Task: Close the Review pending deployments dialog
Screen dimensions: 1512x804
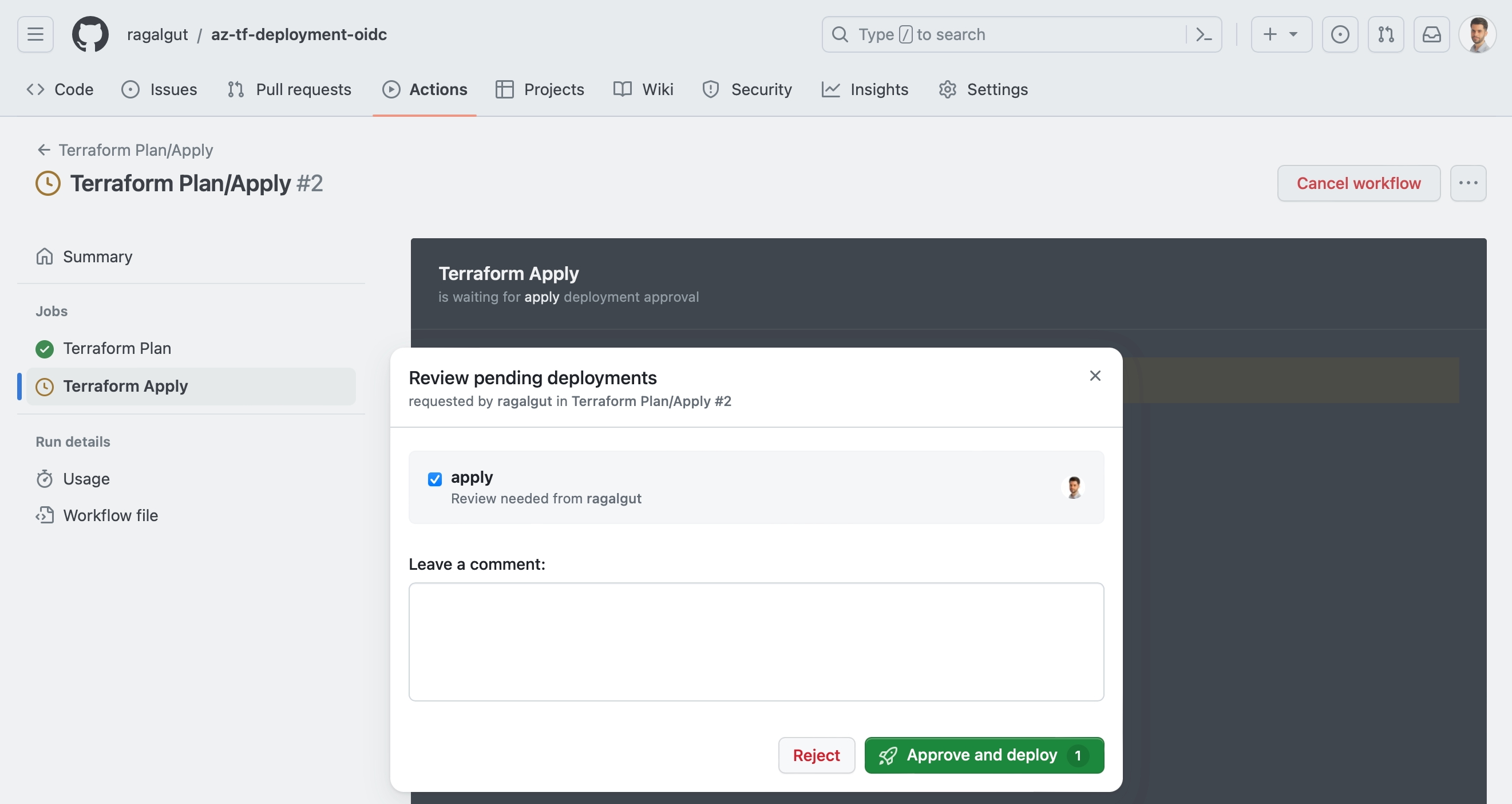Action: pyautogui.click(x=1095, y=376)
